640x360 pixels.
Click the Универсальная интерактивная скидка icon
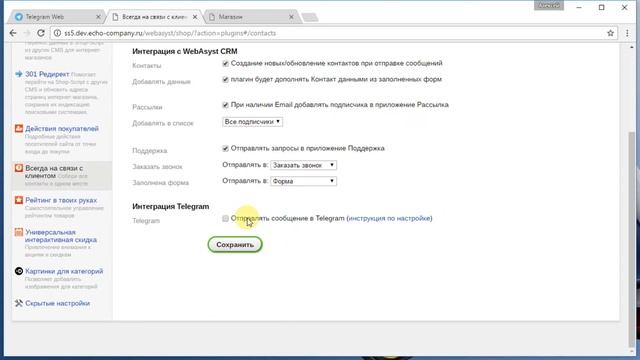tap(19, 232)
